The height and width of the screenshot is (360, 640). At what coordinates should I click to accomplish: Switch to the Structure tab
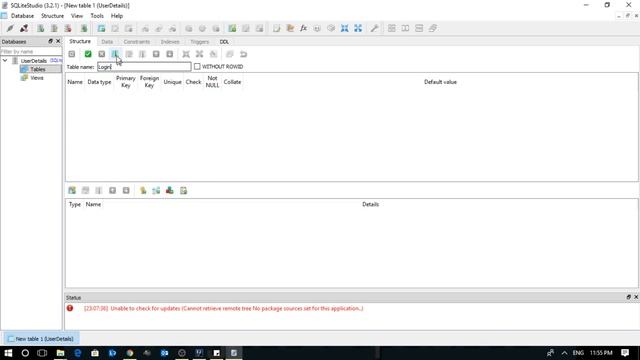80,41
